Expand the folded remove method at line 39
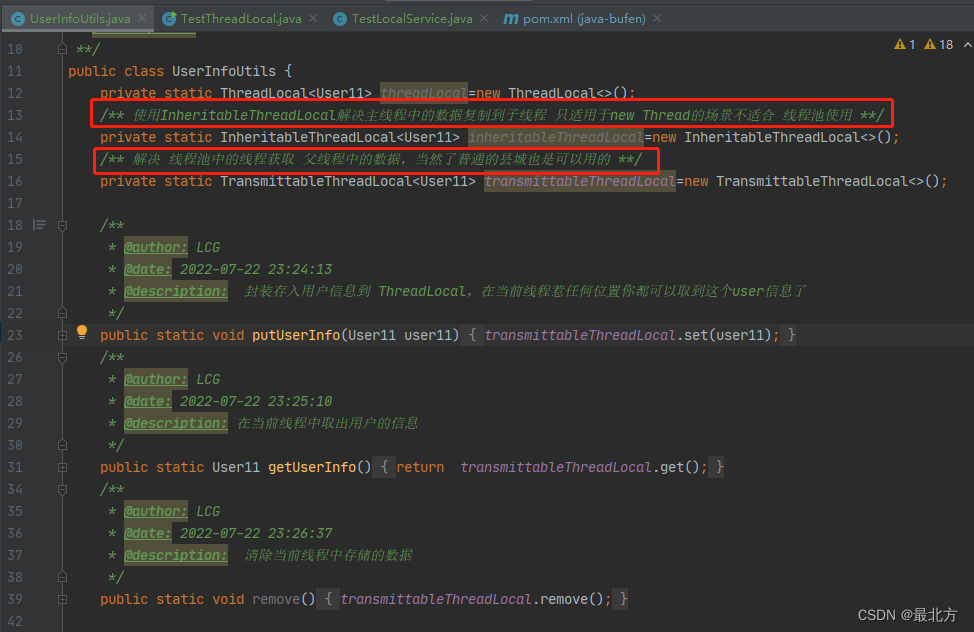 [62, 600]
